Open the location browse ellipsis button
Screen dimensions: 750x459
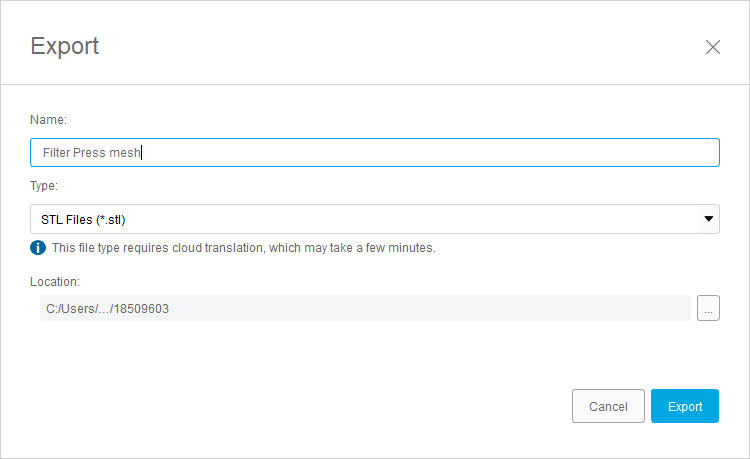click(x=708, y=309)
